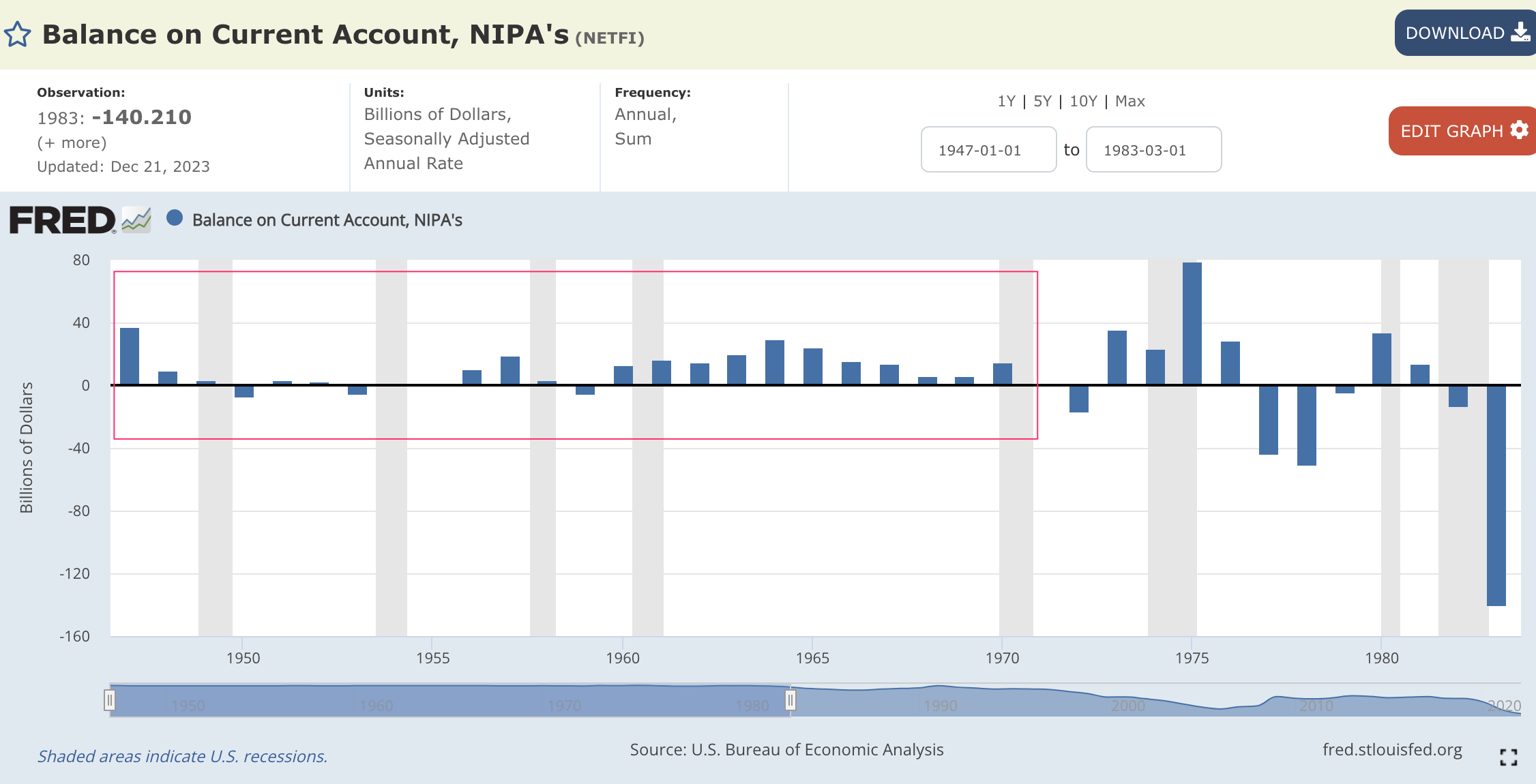Toggle fullscreen chart icon
Viewport: 1536px width, 784px height.
pyautogui.click(x=1508, y=757)
